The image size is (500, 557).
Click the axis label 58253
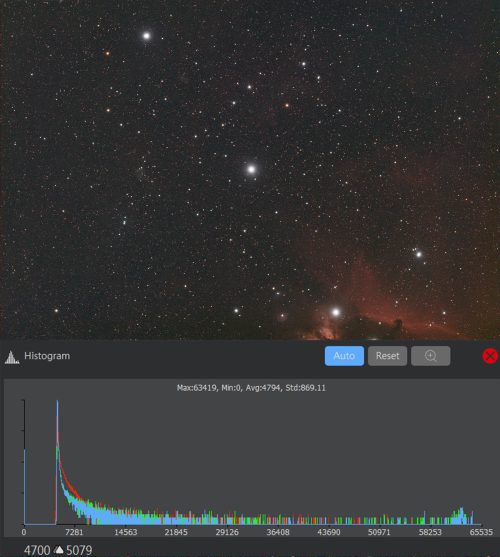click(x=430, y=532)
